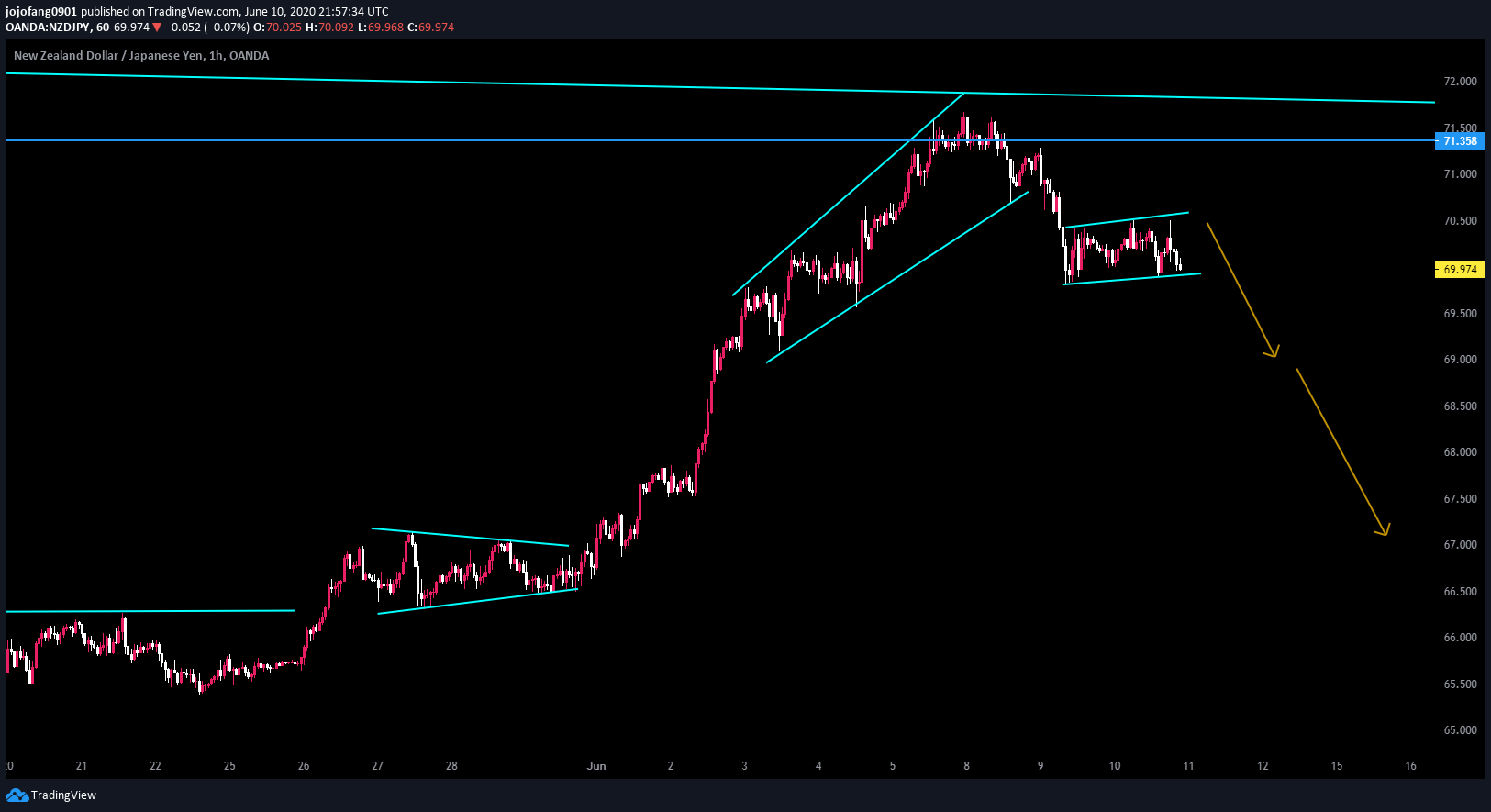Click the 28 date label on time axis
The image size is (1491, 812).
451,766
